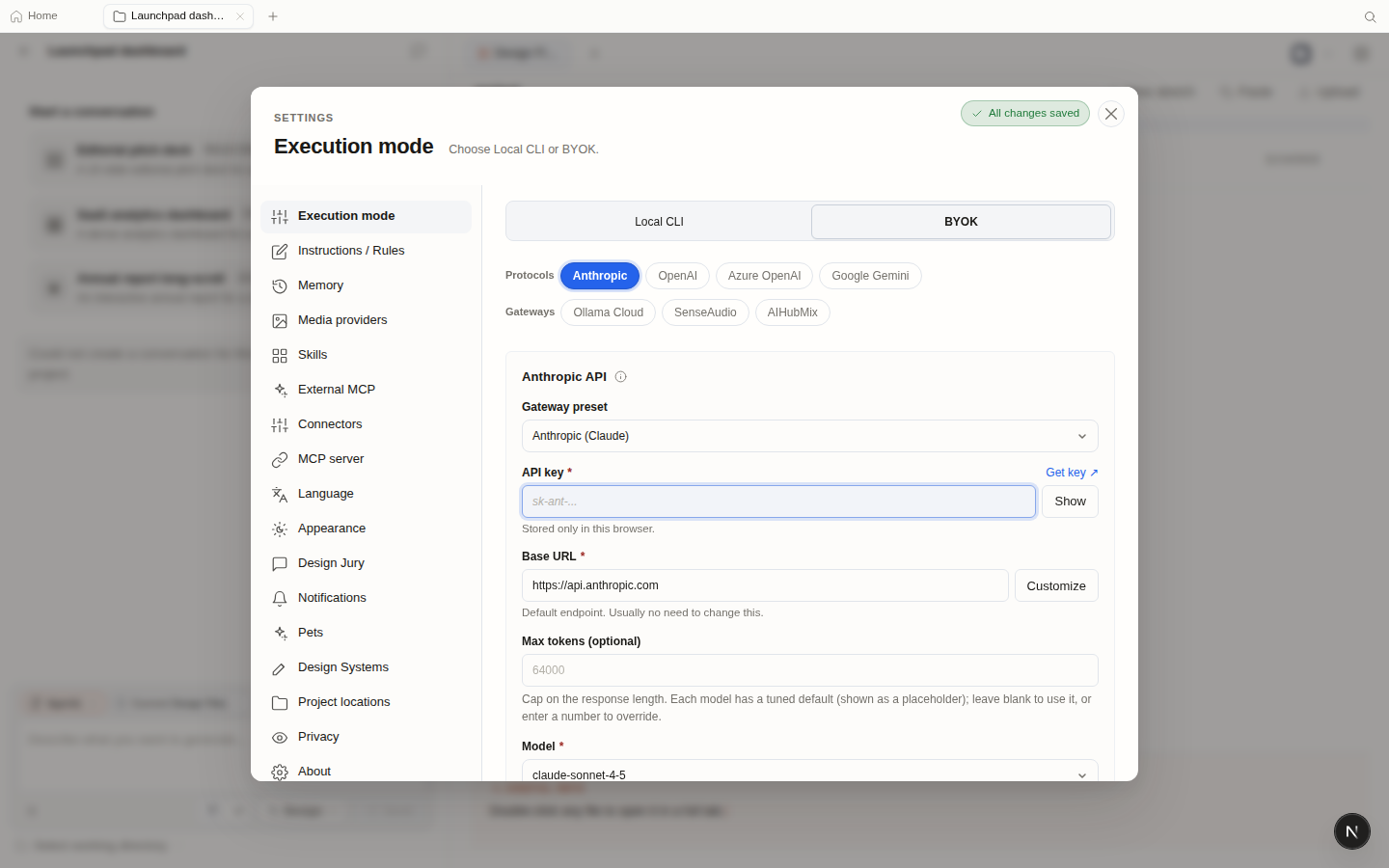Click the About gear icon
The image size is (1389, 868).
coord(280,773)
